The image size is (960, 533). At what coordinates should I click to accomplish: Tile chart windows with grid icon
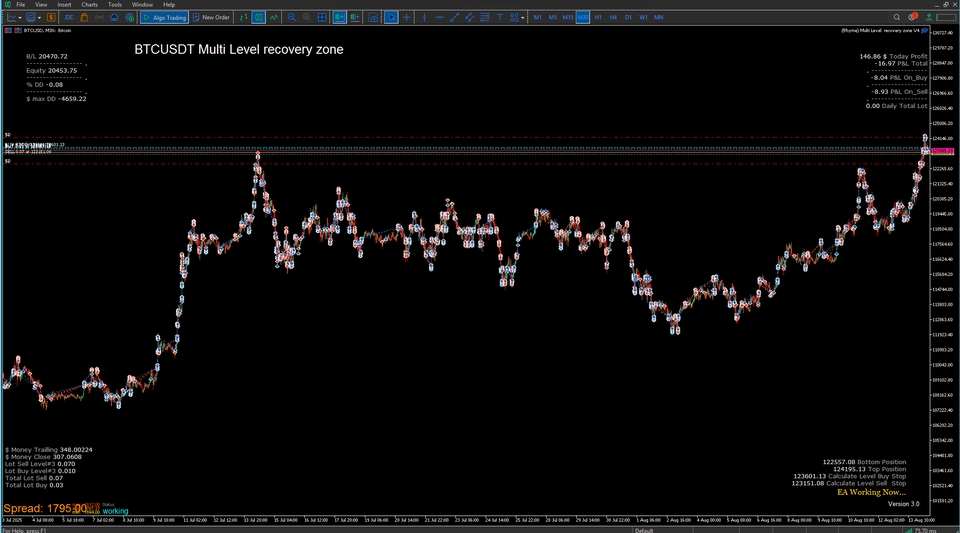(x=324, y=17)
